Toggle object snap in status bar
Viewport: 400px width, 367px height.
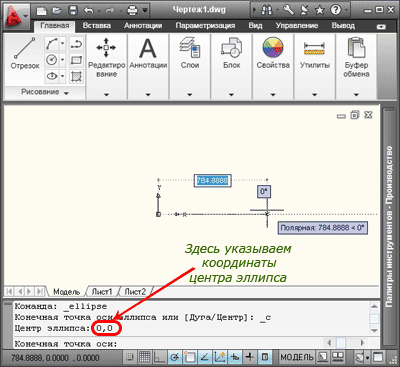190,357
